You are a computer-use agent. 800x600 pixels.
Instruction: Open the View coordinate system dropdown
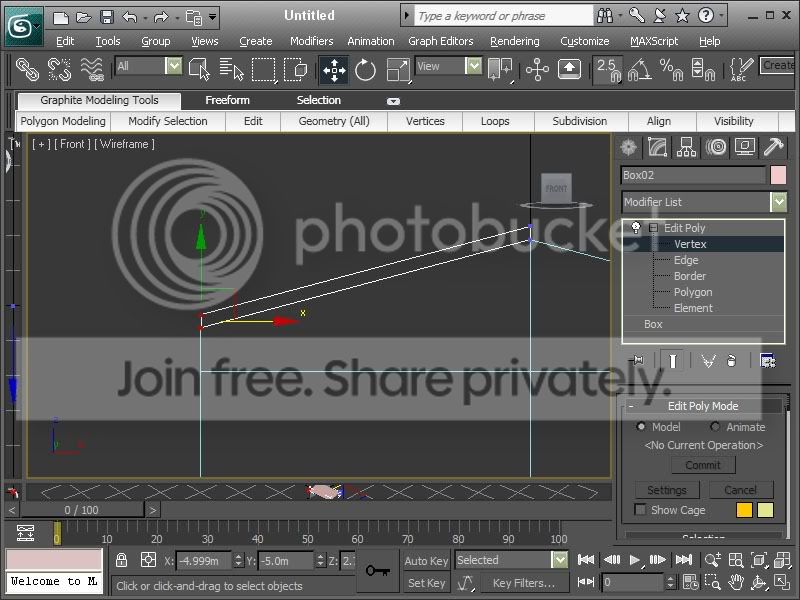pyautogui.click(x=473, y=66)
